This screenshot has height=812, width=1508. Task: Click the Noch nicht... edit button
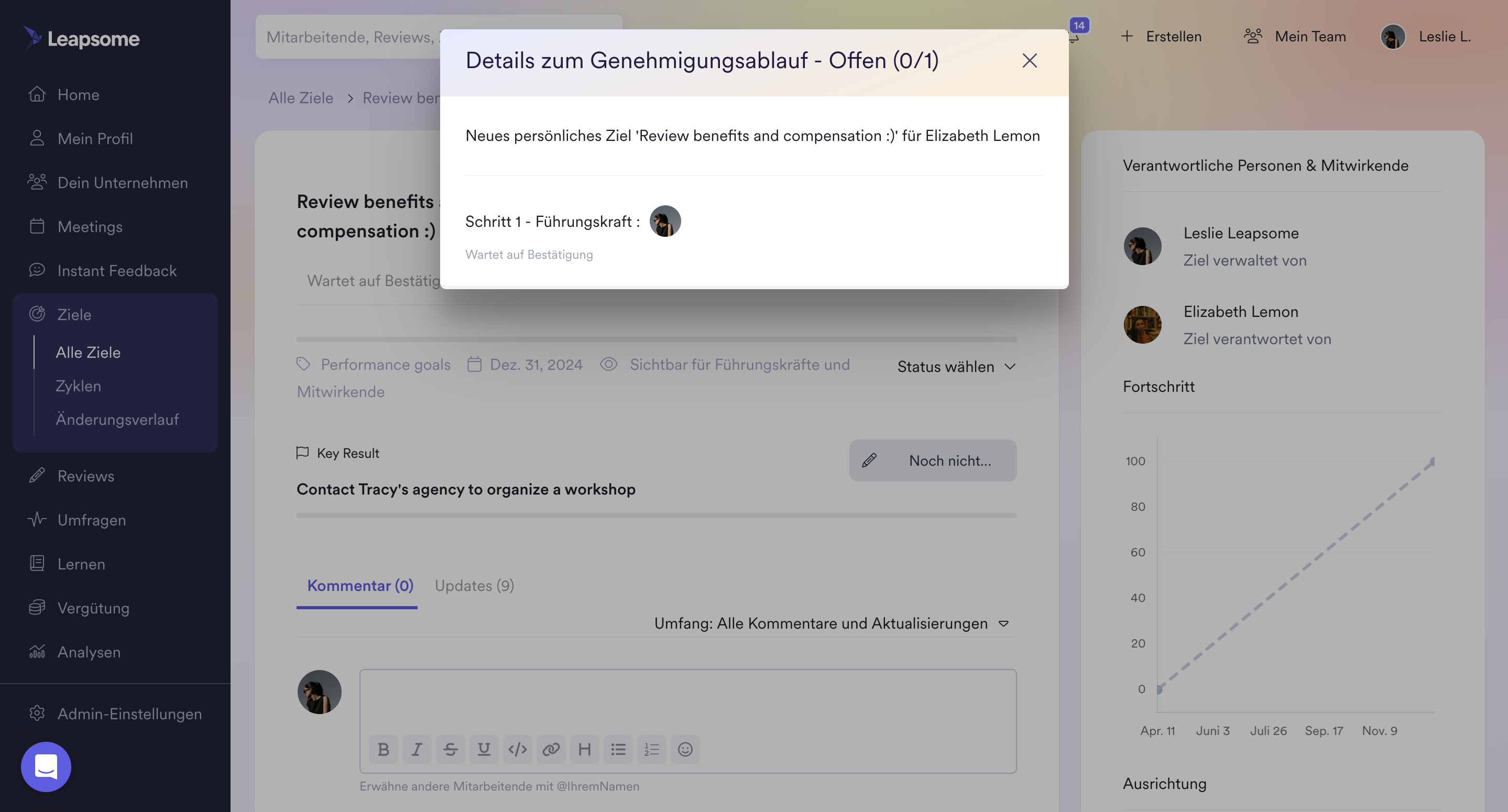coord(933,460)
